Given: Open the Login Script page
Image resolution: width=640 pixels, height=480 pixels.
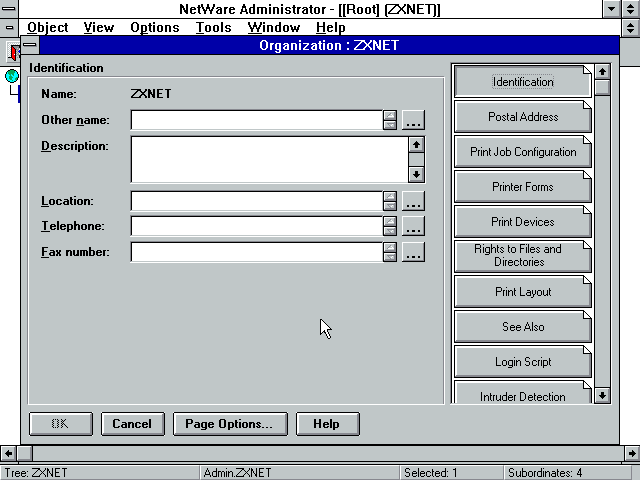Looking at the screenshot, I should tap(523, 362).
